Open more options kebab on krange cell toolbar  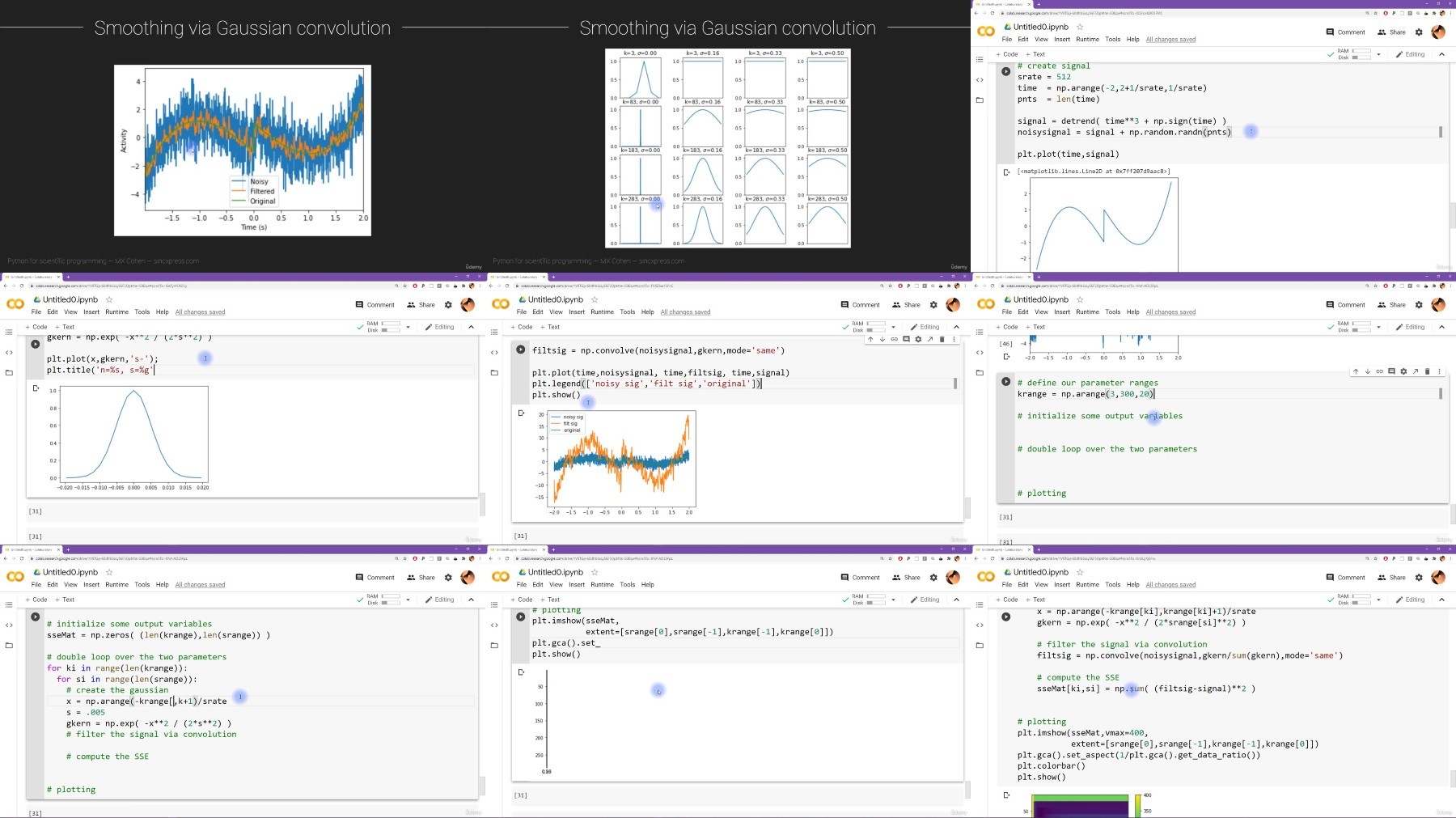point(1439,371)
